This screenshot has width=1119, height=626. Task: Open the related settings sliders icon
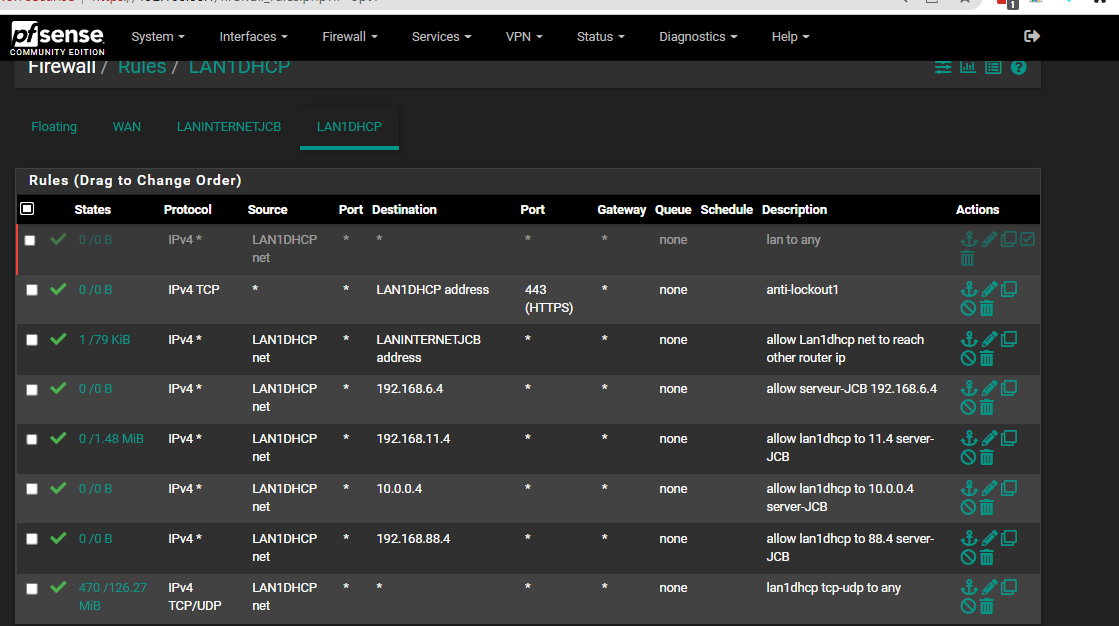tap(943, 67)
